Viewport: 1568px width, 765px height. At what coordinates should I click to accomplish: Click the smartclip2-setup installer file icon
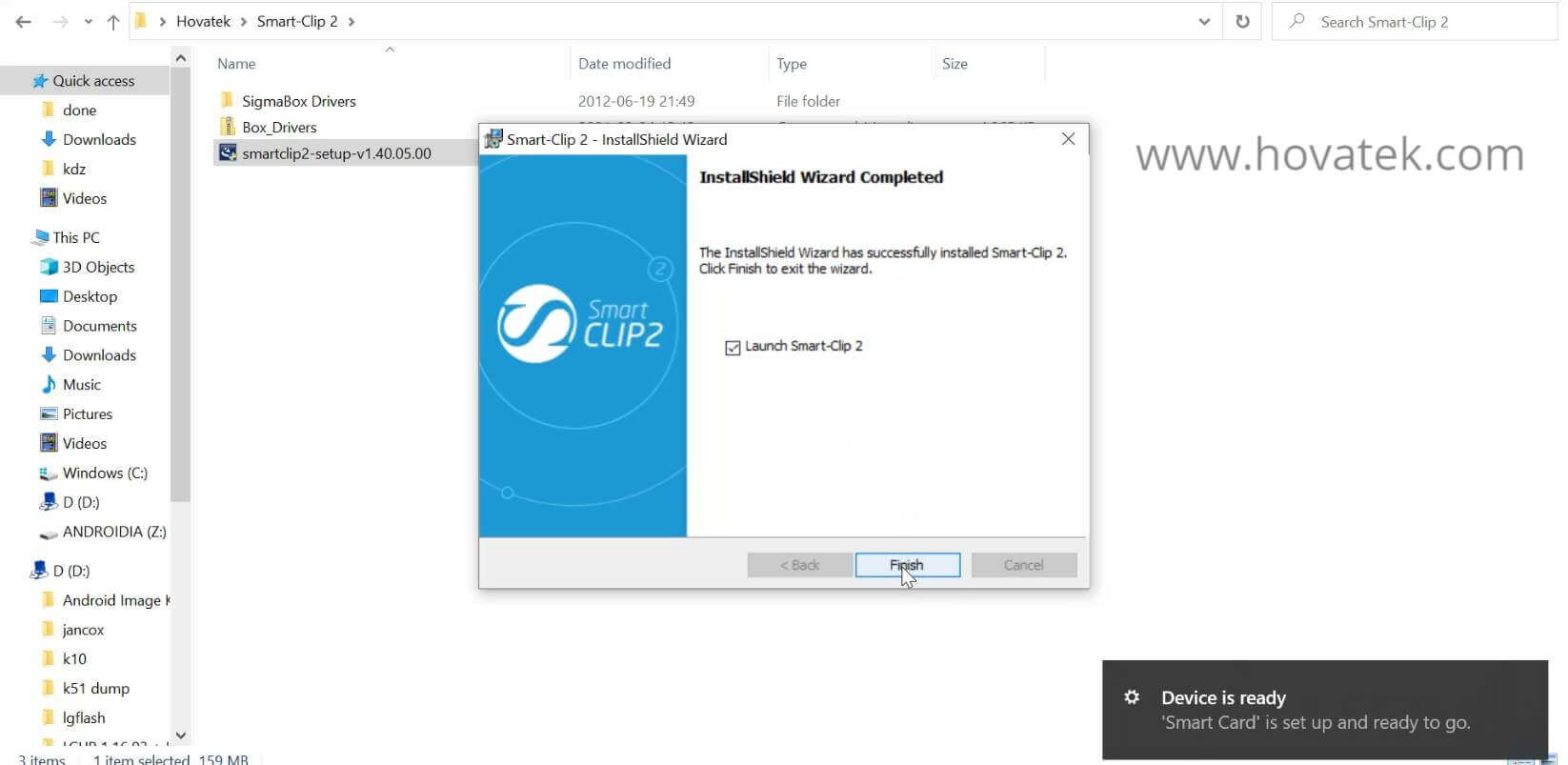click(228, 153)
